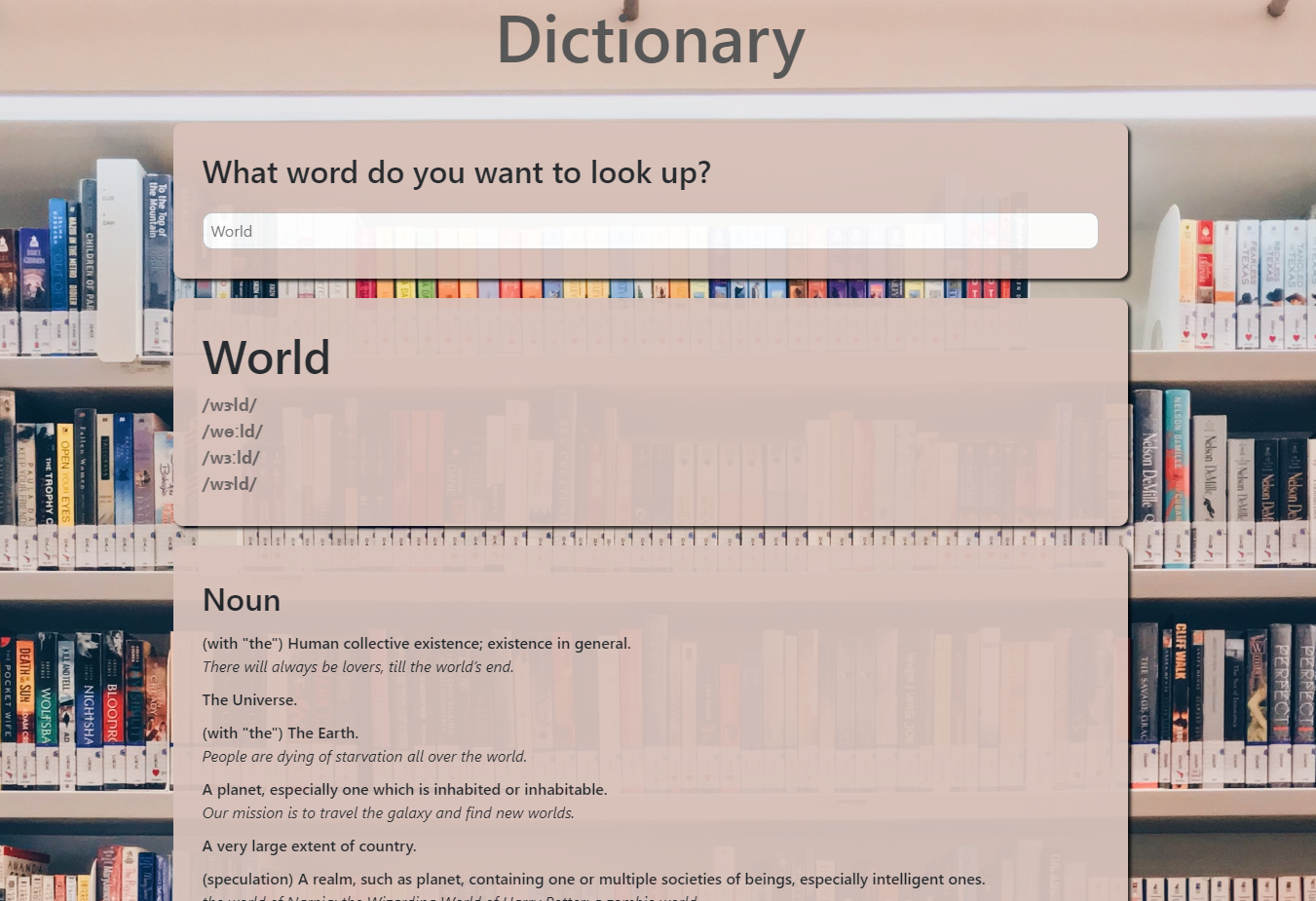The width and height of the screenshot is (1316, 901).
Task: Click example 'Our mission is to travel the galaxy'
Action: click(x=389, y=812)
